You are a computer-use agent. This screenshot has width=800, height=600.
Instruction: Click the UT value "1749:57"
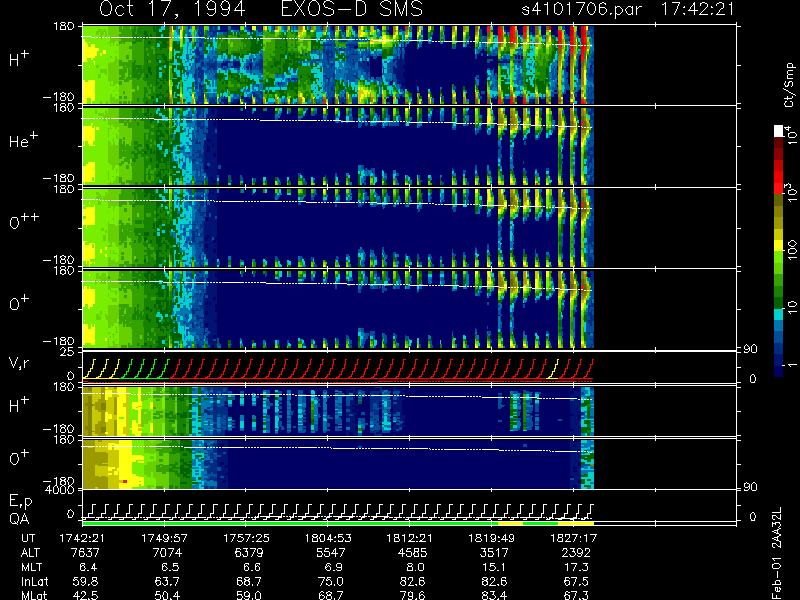tap(164, 538)
